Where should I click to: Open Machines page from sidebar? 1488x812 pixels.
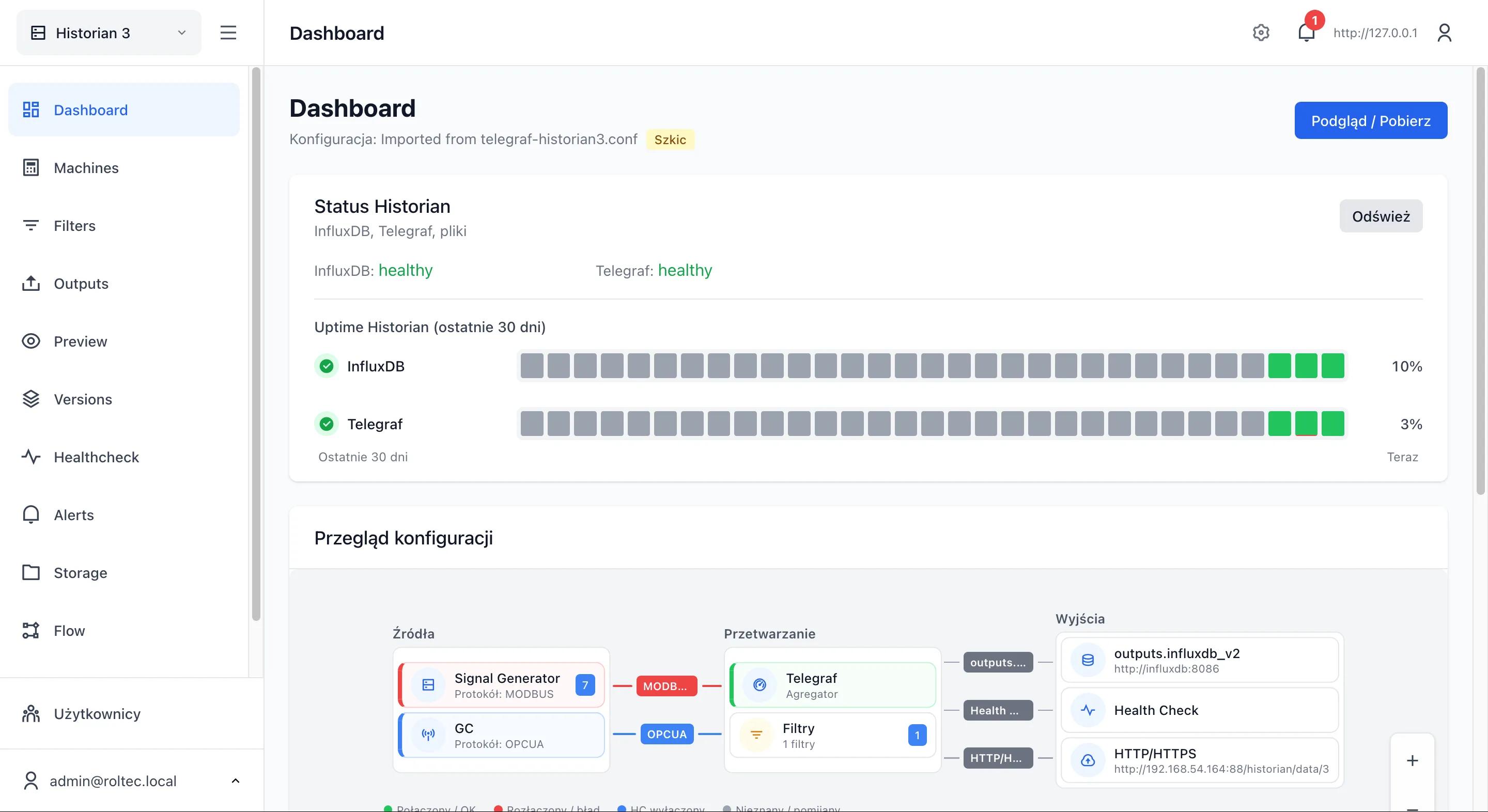click(x=123, y=167)
